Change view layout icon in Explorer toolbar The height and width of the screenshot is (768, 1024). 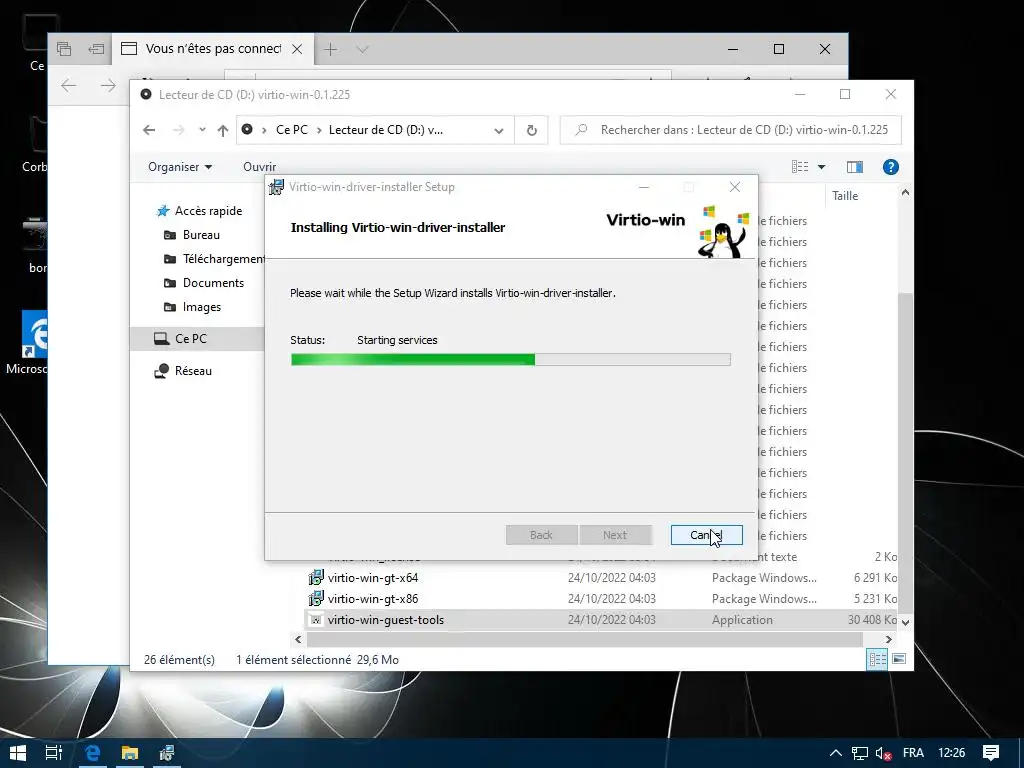point(800,167)
